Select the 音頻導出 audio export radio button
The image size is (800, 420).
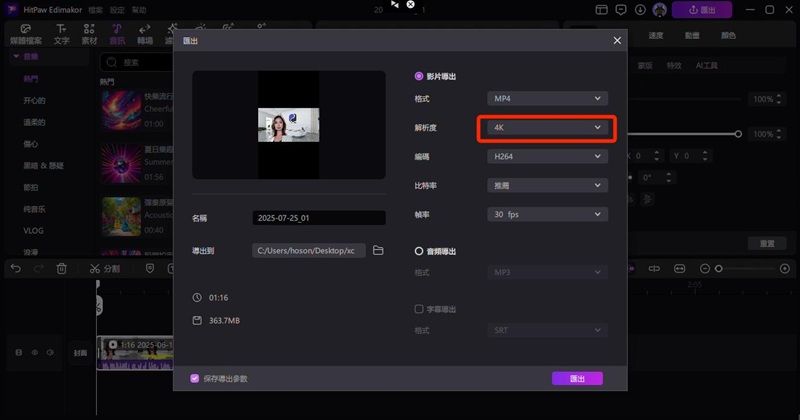[x=419, y=251]
